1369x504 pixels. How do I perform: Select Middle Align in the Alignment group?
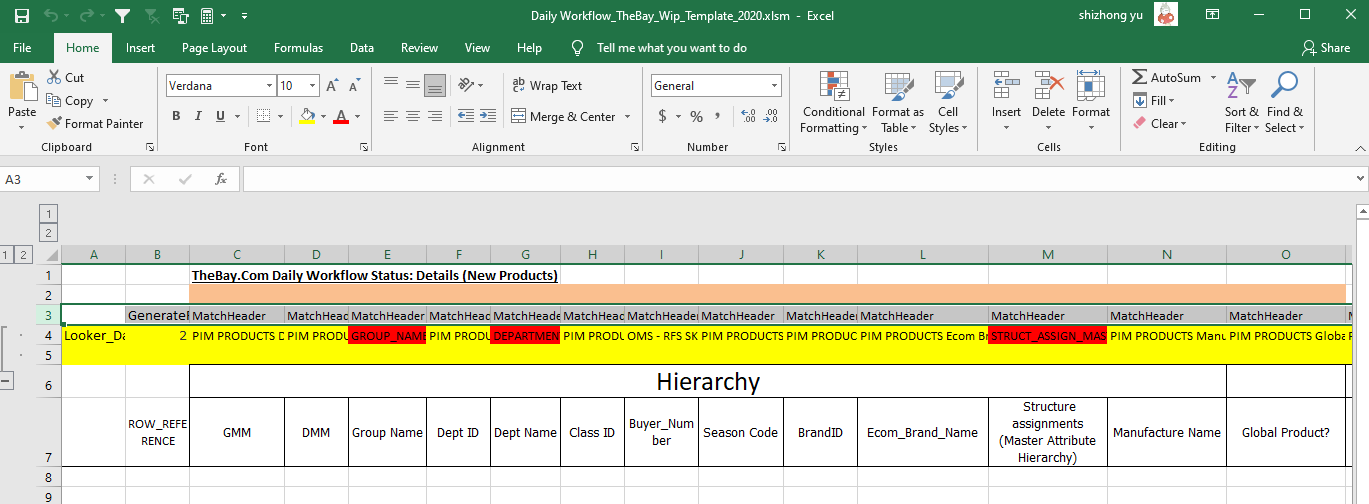(413, 86)
